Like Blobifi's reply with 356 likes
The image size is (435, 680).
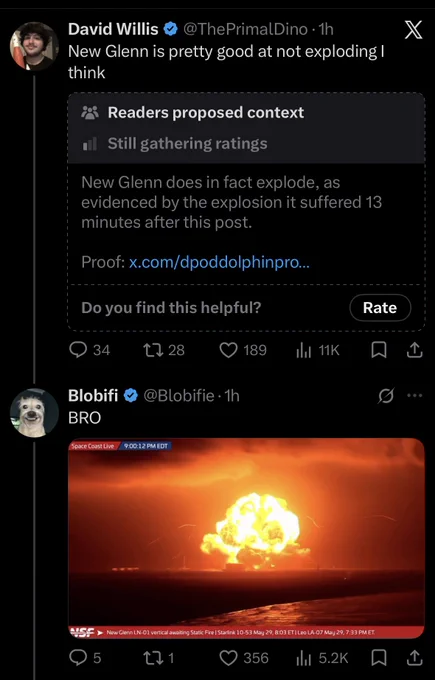click(x=244, y=658)
